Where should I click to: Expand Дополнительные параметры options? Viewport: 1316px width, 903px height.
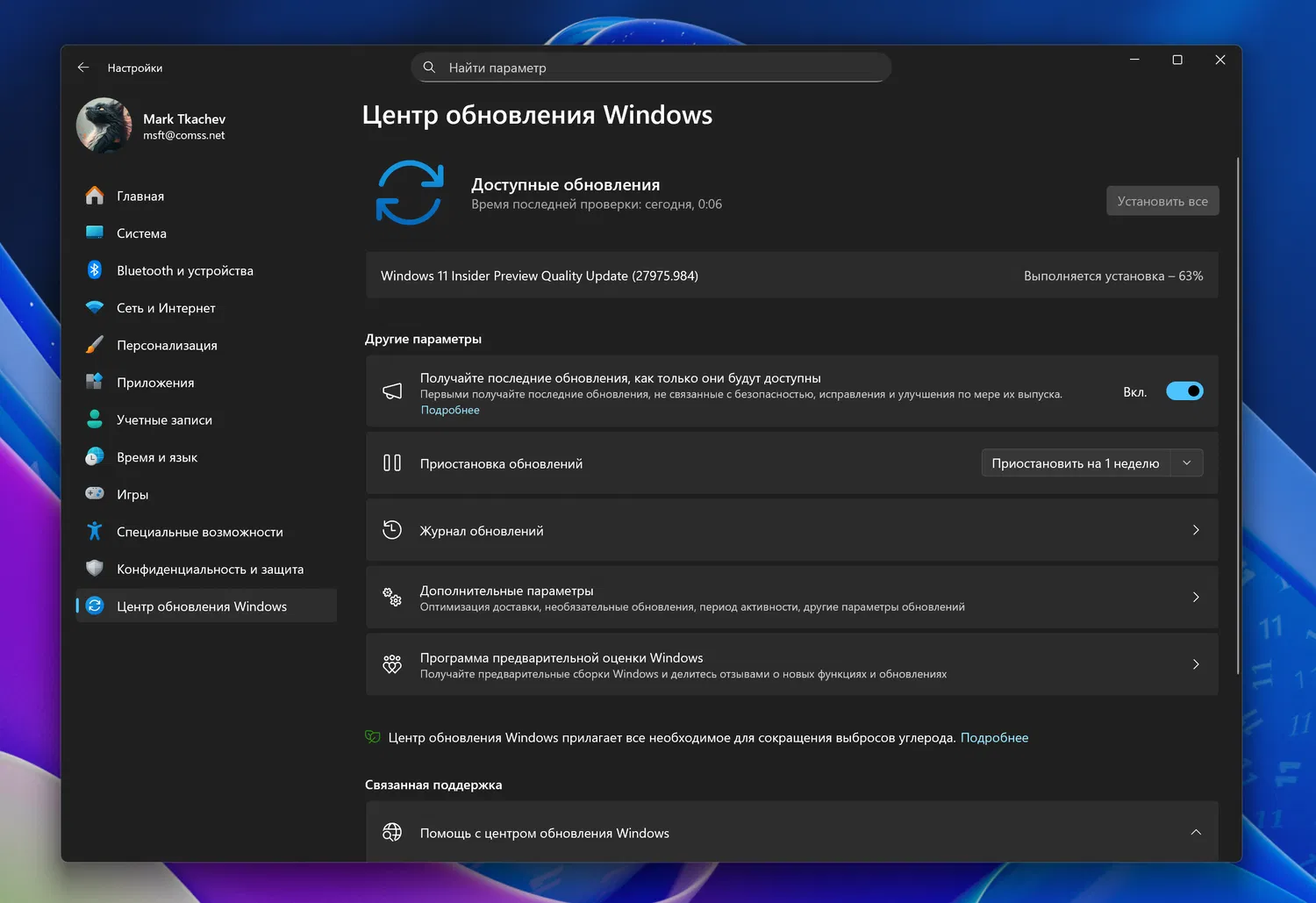pos(790,598)
